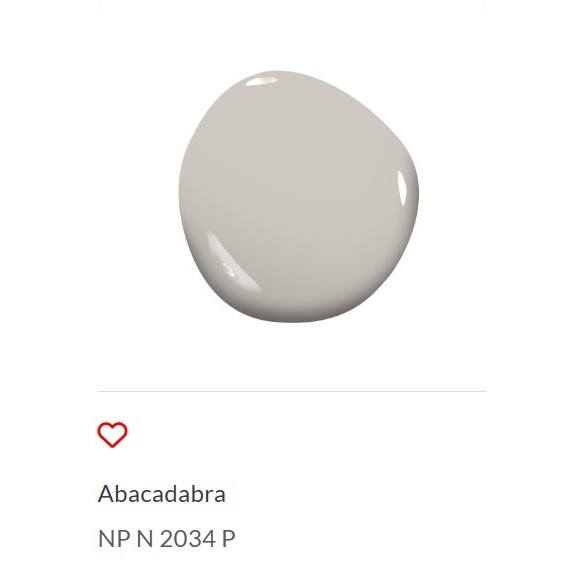This screenshot has width=580, height=580.
Task: Add Abacadabra to favorites via heart
Action: coord(112,435)
